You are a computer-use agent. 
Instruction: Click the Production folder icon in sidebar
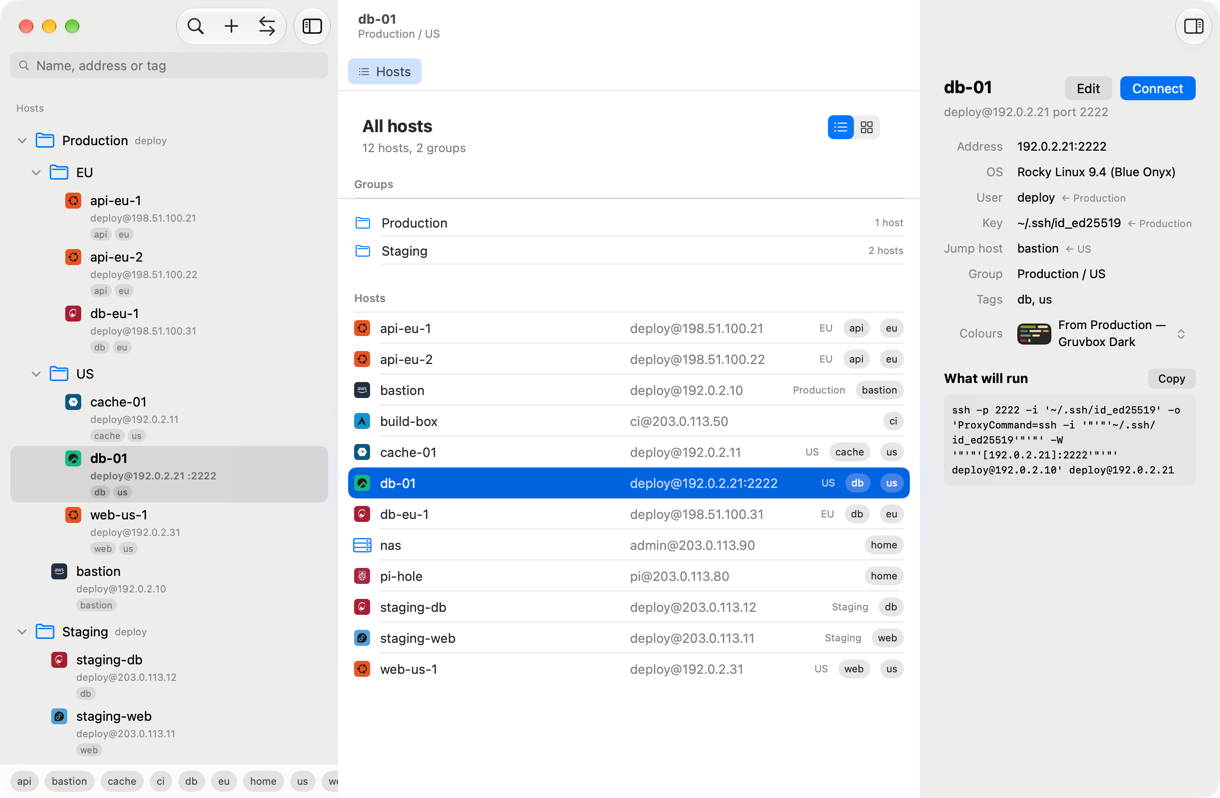[x=45, y=140]
